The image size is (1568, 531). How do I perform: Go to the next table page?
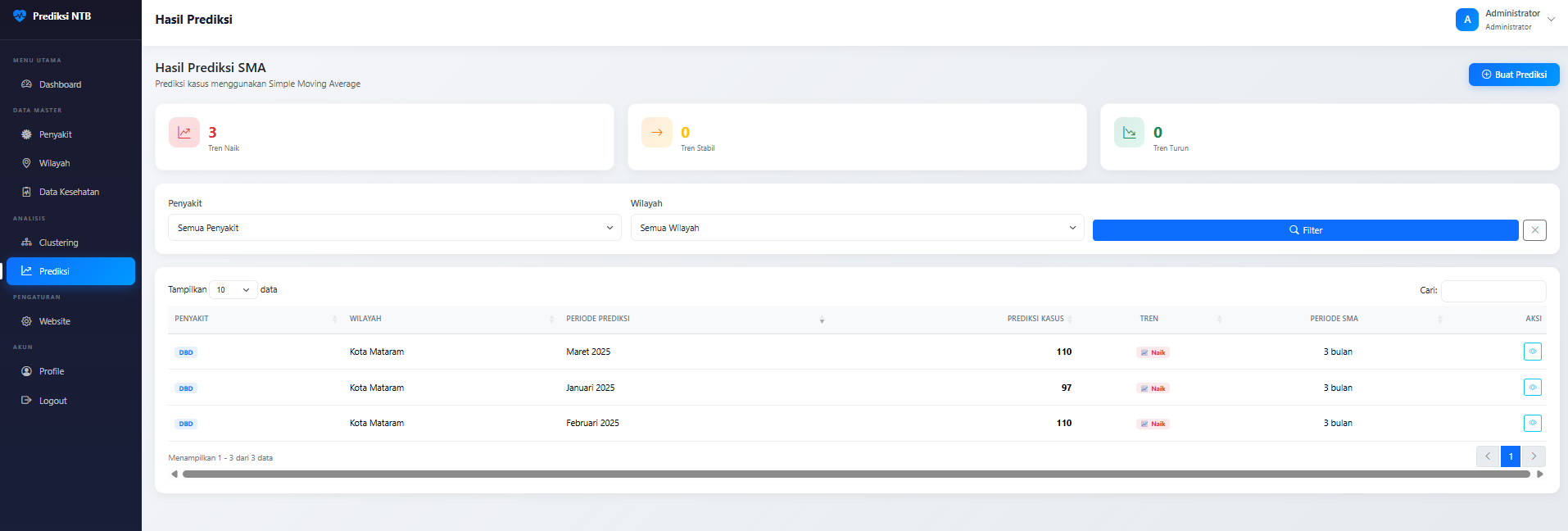(1534, 456)
